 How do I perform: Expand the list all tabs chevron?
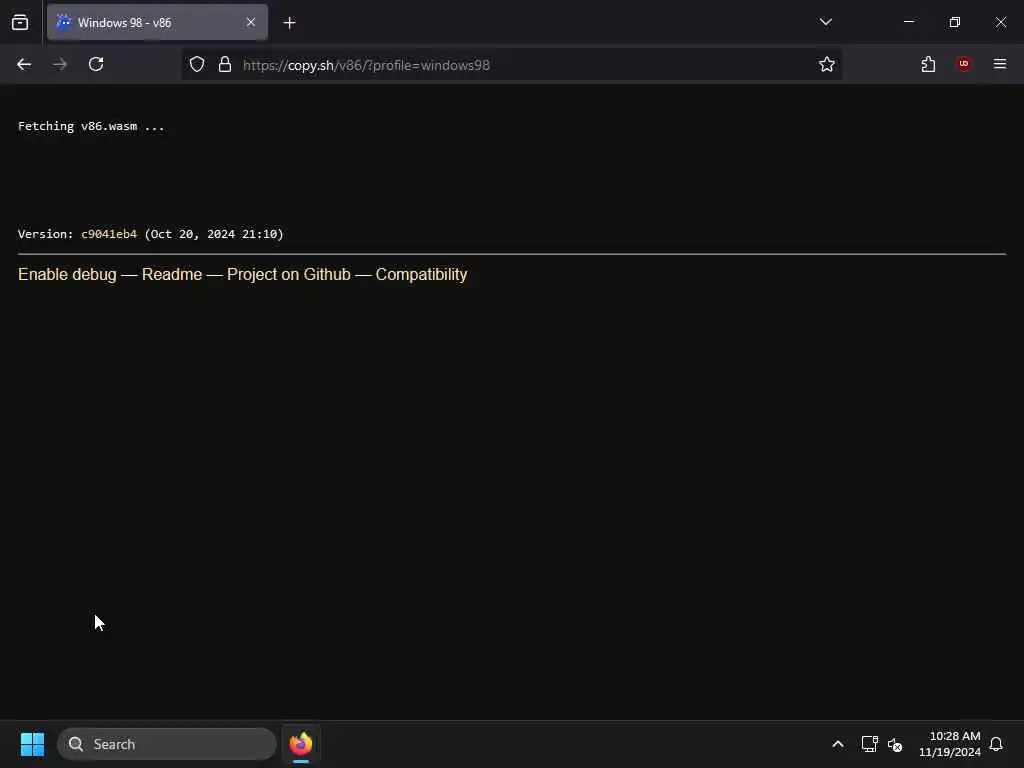click(825, 22)
